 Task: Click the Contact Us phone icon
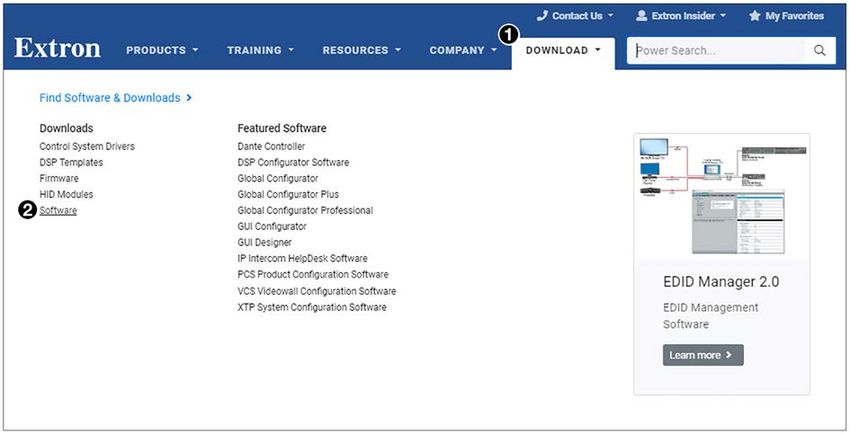542,16
